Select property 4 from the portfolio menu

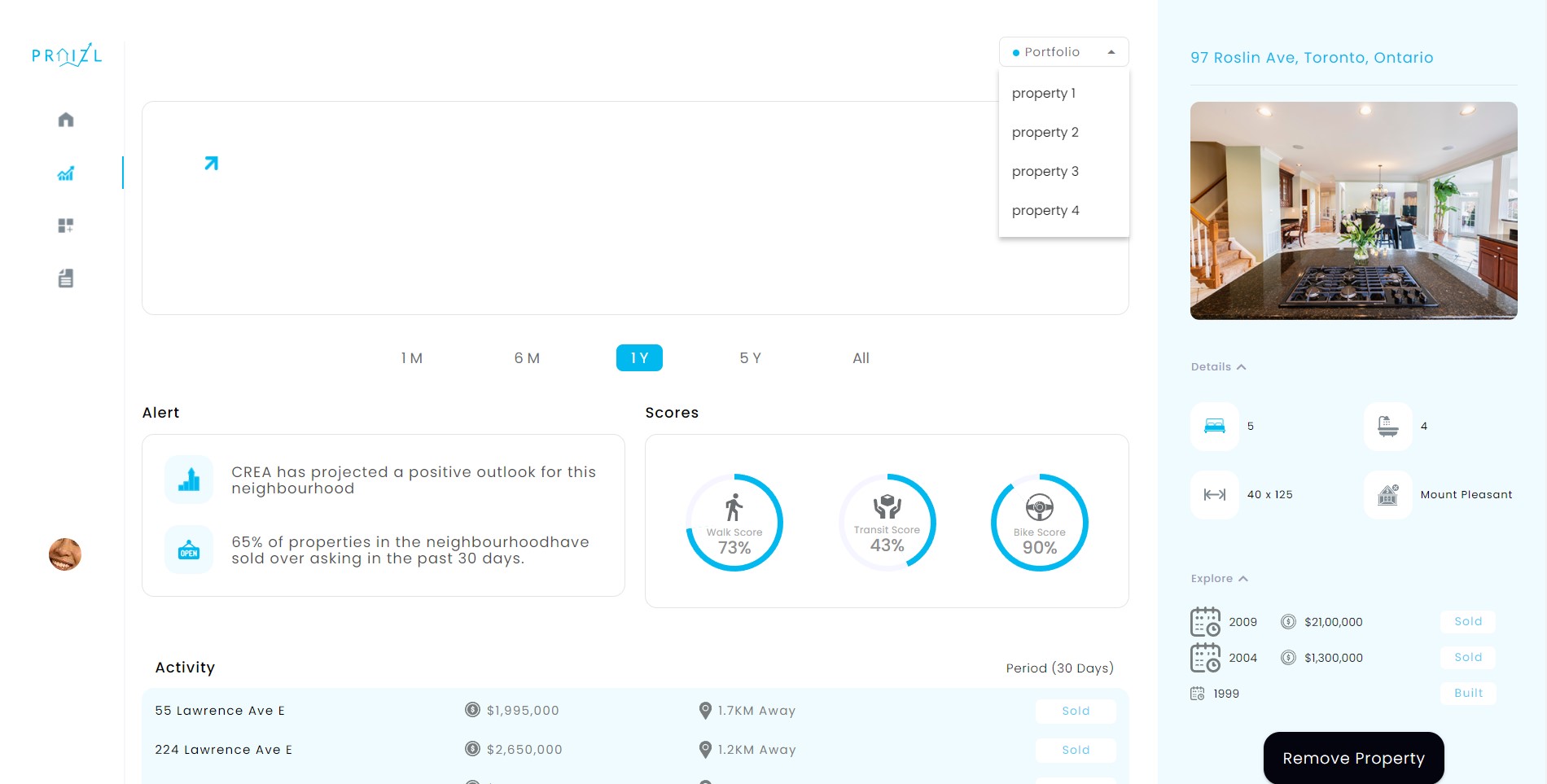[1045, 210]
